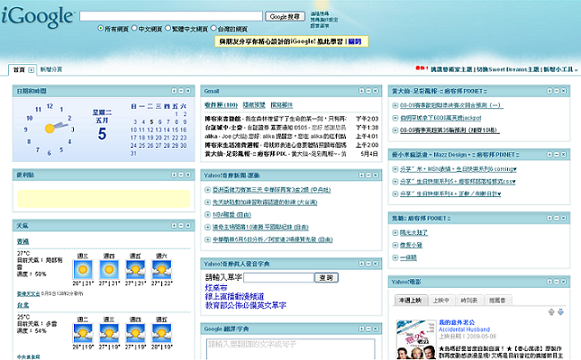This screenshot has width=581, height=360.
Task: Click the iGoogle search input field
Action: coord(171,16)
